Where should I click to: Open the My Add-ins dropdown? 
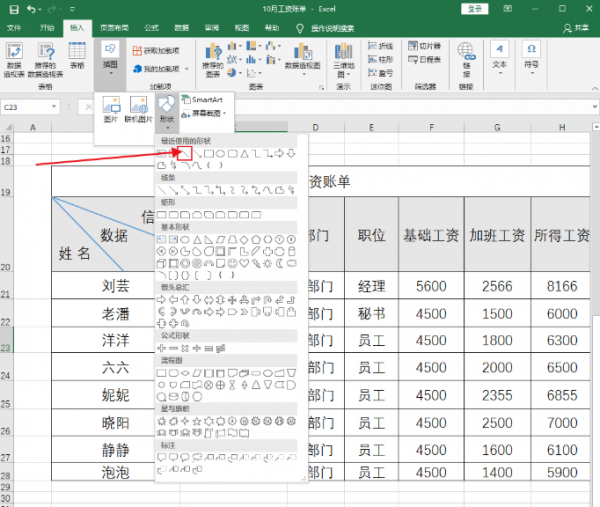pos(160,68)
